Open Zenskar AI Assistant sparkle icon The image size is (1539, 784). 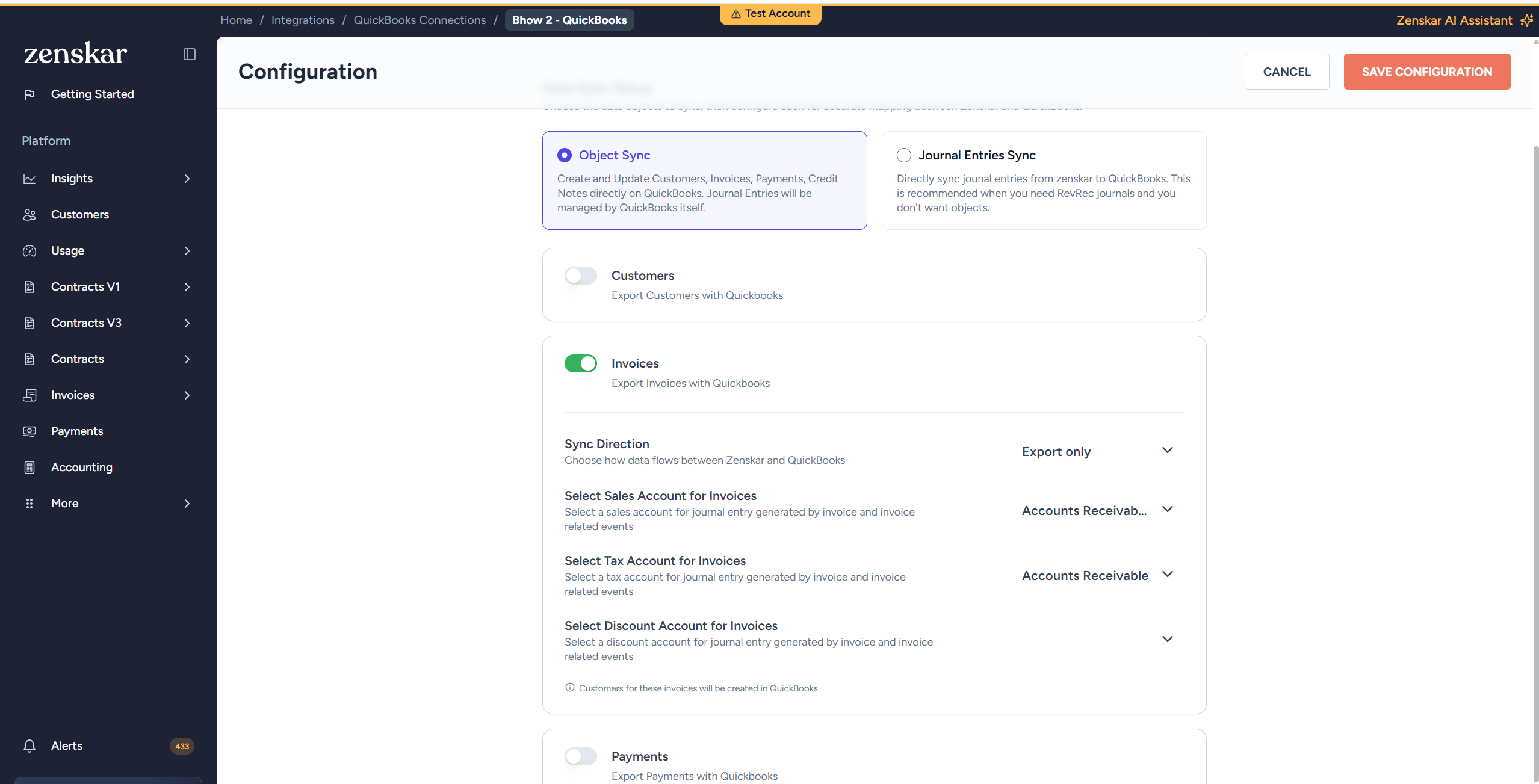click(x=1526, y=20)
